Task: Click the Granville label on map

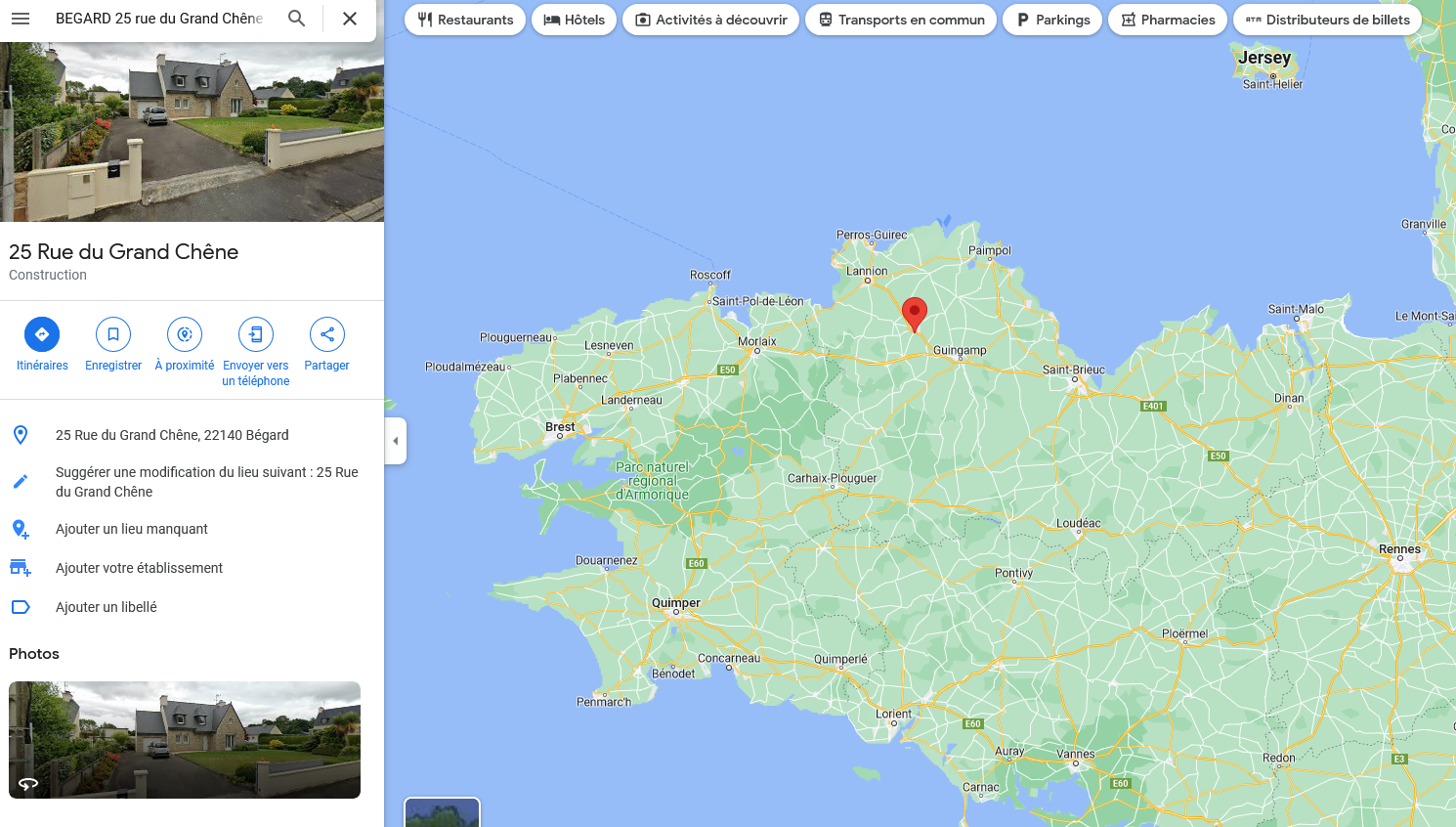Action: click(1424, 224)
